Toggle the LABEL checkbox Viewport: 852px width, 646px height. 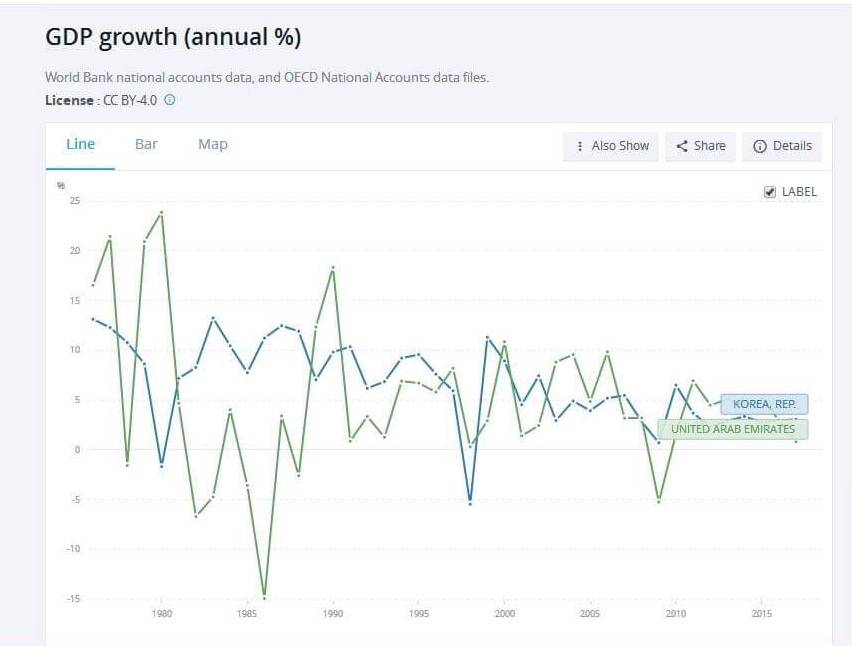(x=770, y=192)
